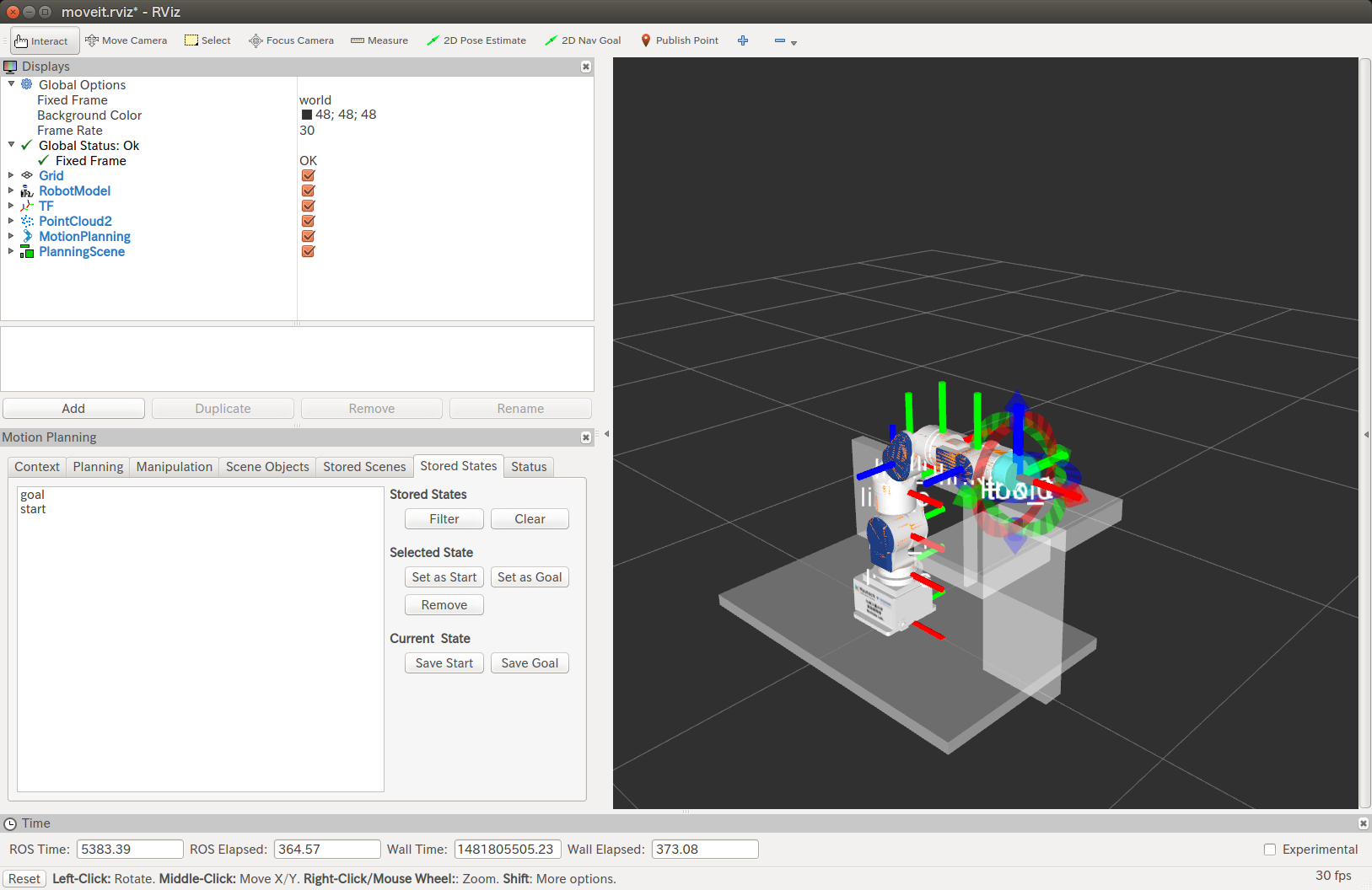The image size is (1372, 890).
Task: Click the Set as Goal button
Action: pos(530,577)
